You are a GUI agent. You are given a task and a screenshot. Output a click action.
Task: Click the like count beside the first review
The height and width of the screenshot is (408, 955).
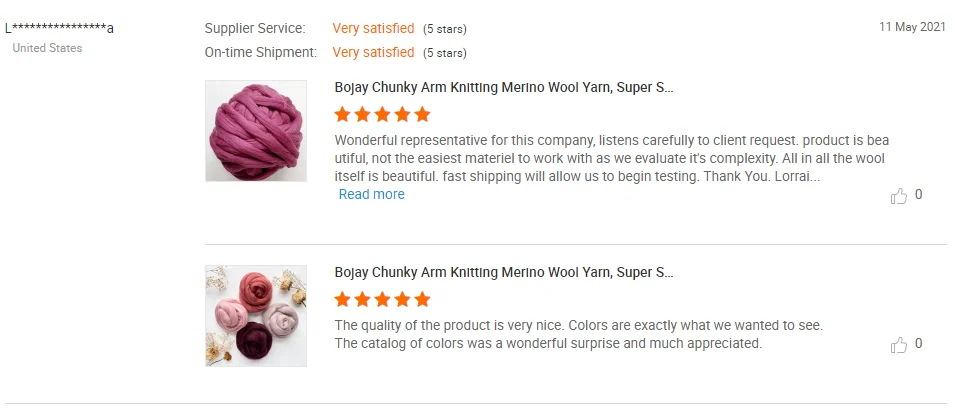pos(919,195)
